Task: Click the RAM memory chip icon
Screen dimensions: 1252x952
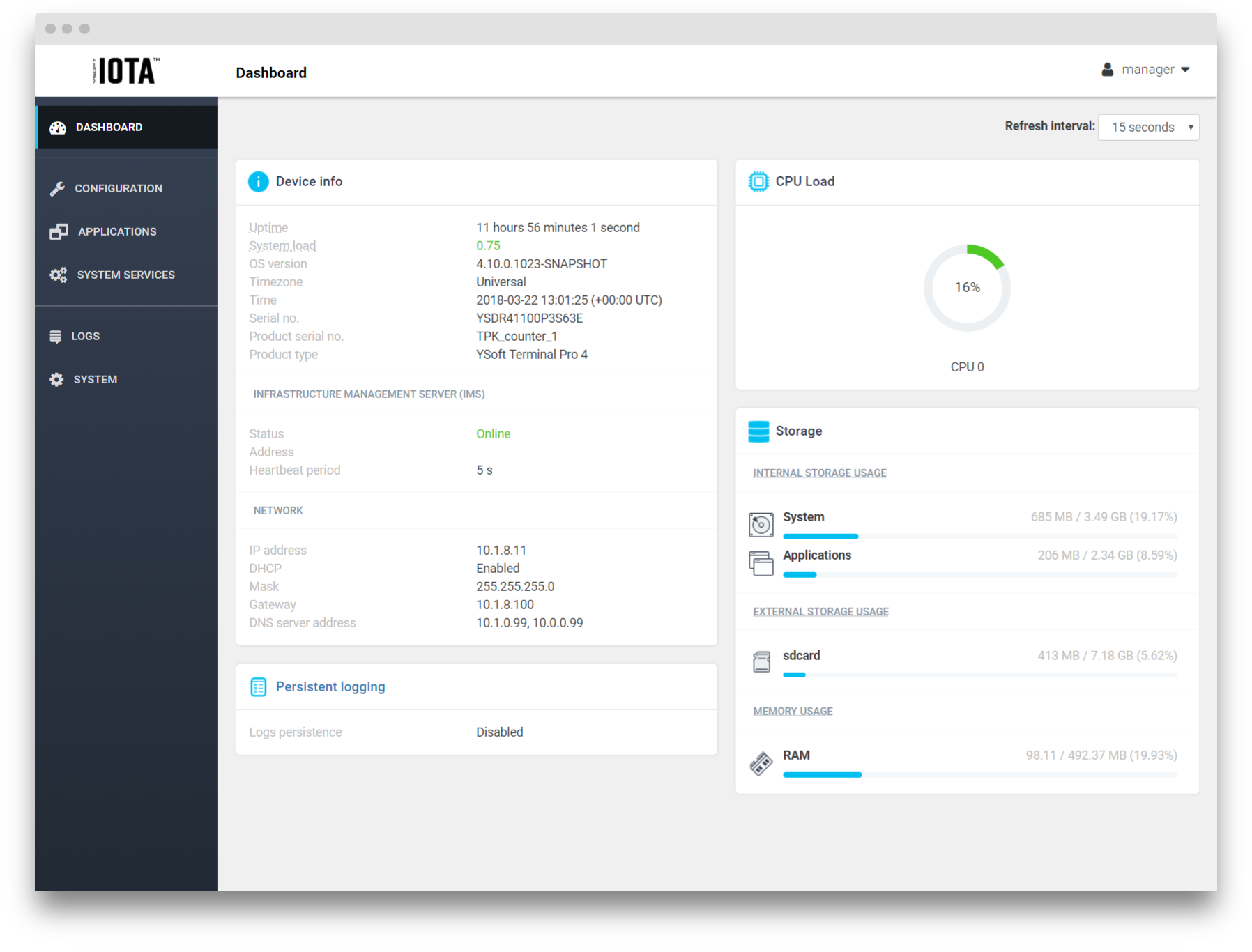Action: [761, 763]
